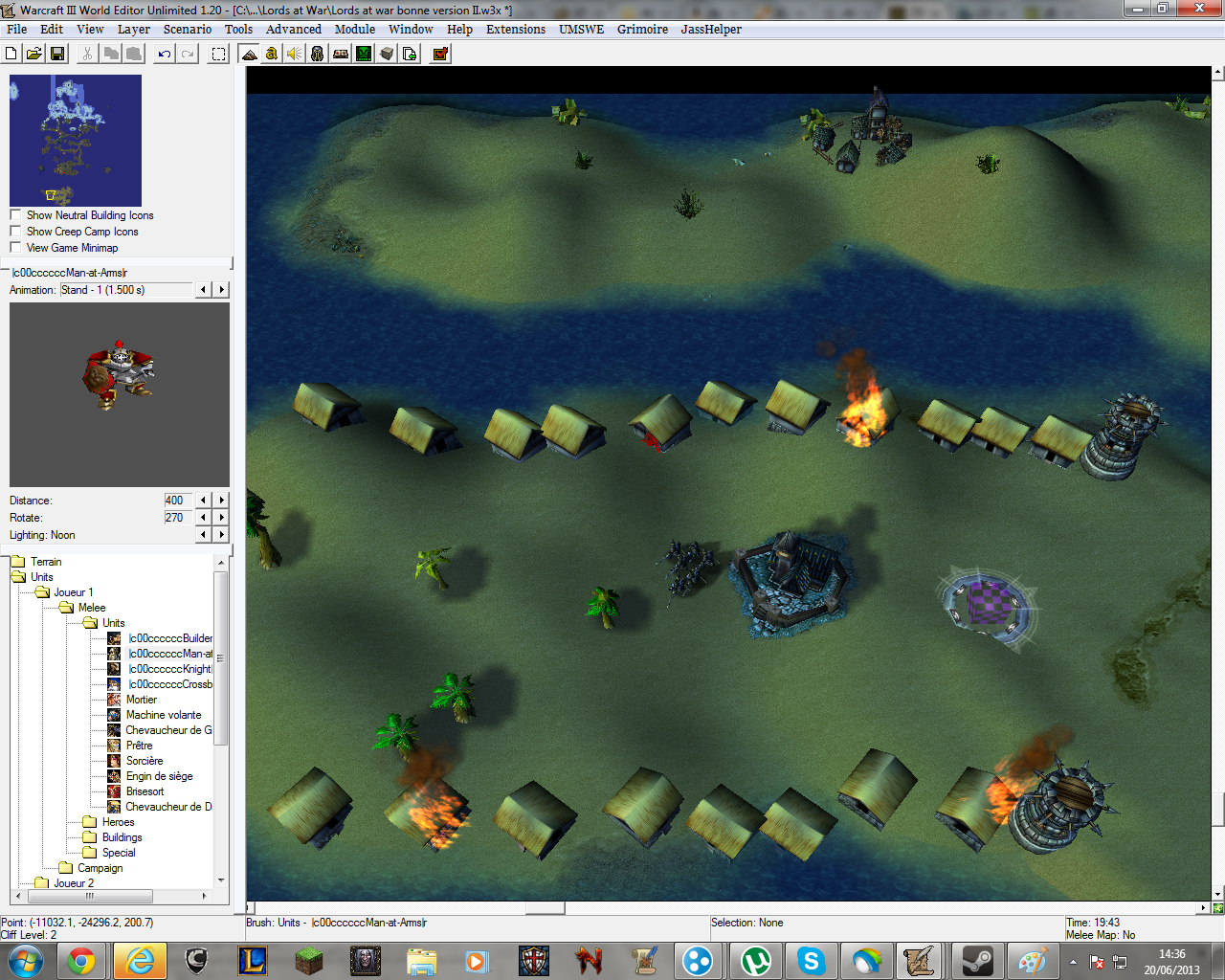Expand the Joueur 2 folder
Image resolution: width=1225 pixels, height=980 pixels.
pos(73,883)
